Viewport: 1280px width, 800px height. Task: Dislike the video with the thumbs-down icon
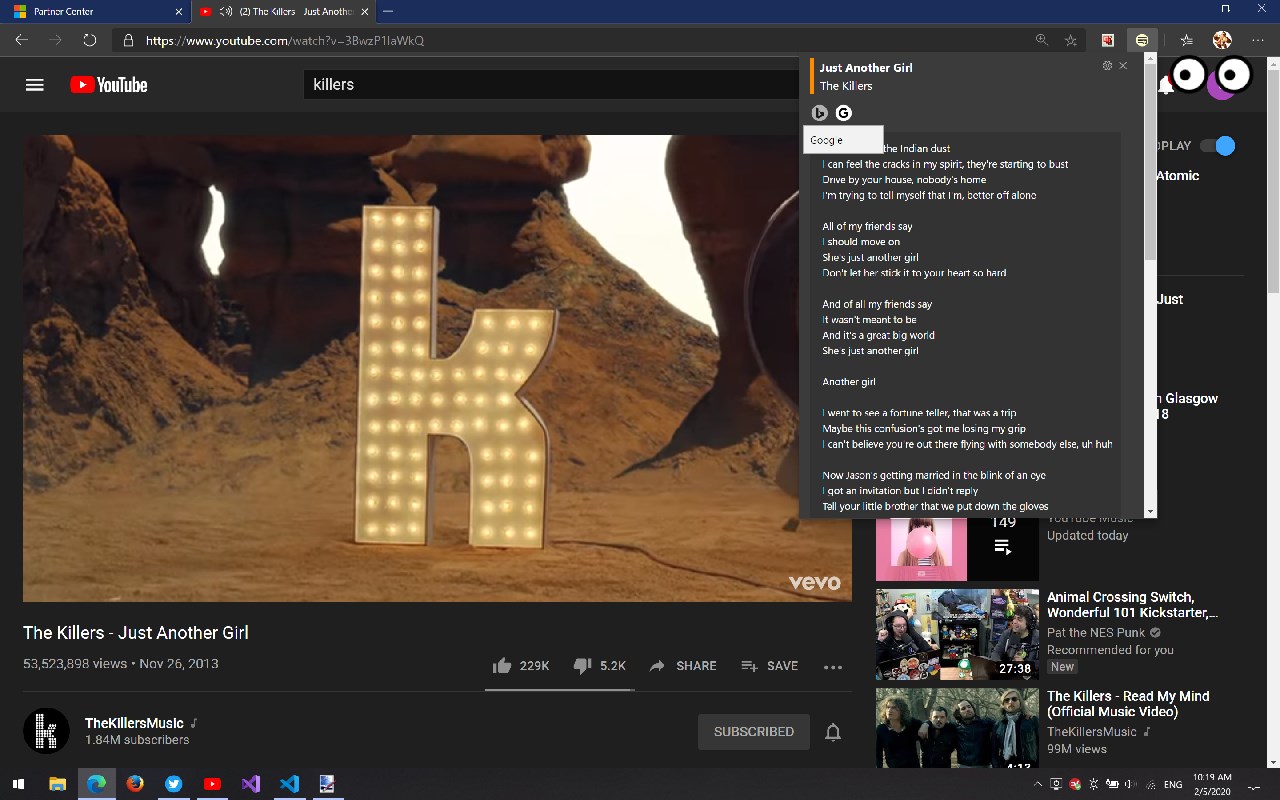[x=582, y=666]
